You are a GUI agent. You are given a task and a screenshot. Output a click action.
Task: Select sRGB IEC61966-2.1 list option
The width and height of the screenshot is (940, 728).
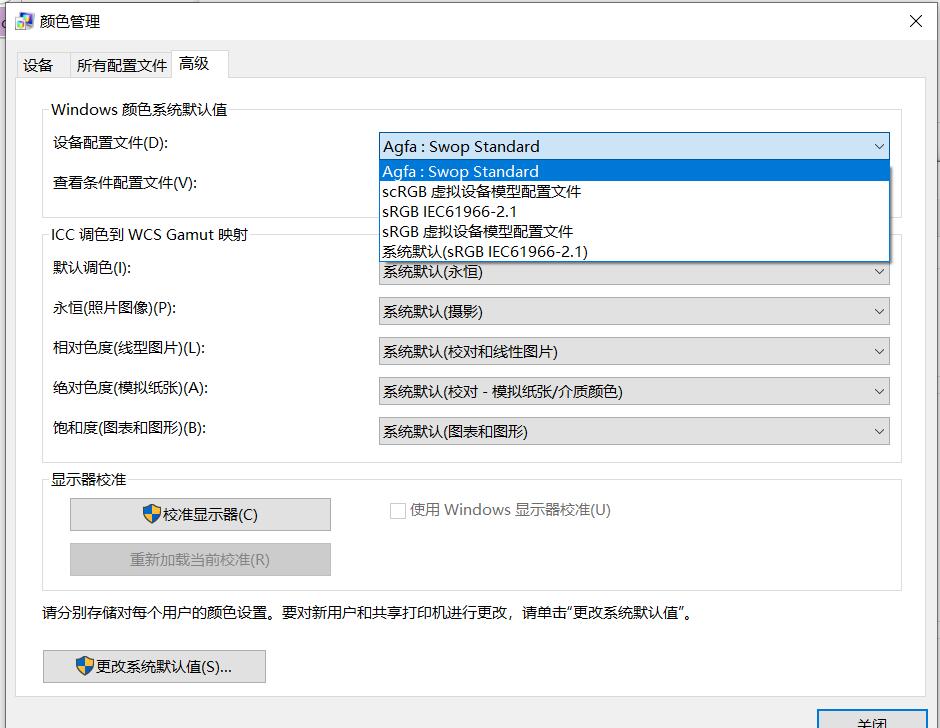click(x=634, y=212)
